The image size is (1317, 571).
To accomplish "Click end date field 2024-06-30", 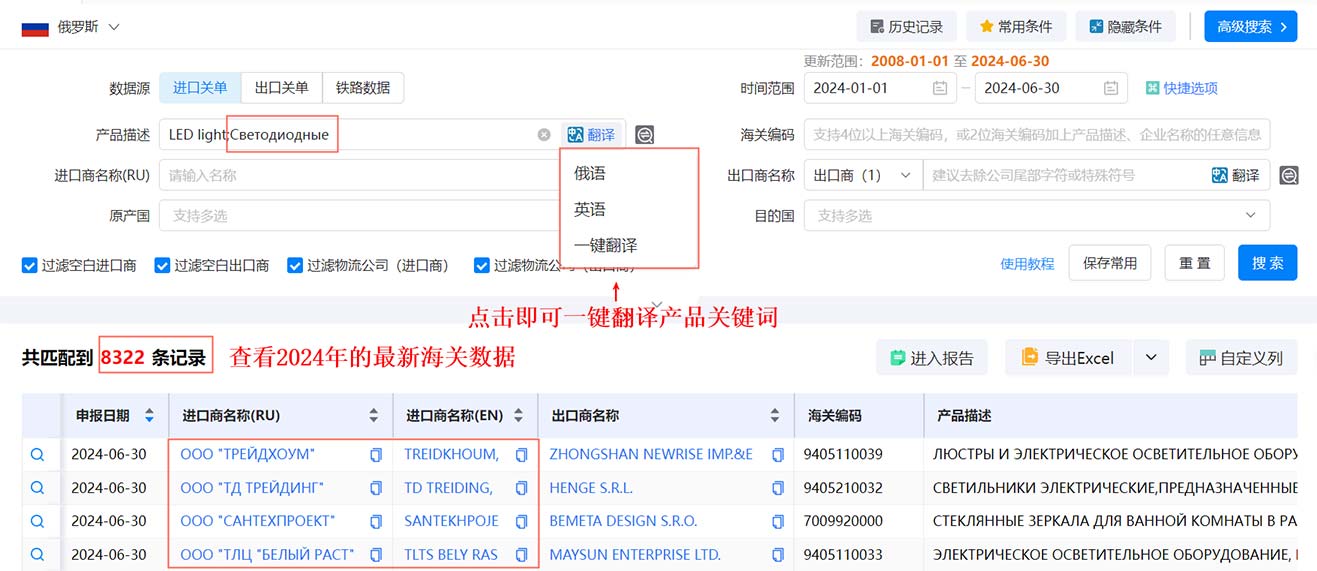I will pos(1051,88).
